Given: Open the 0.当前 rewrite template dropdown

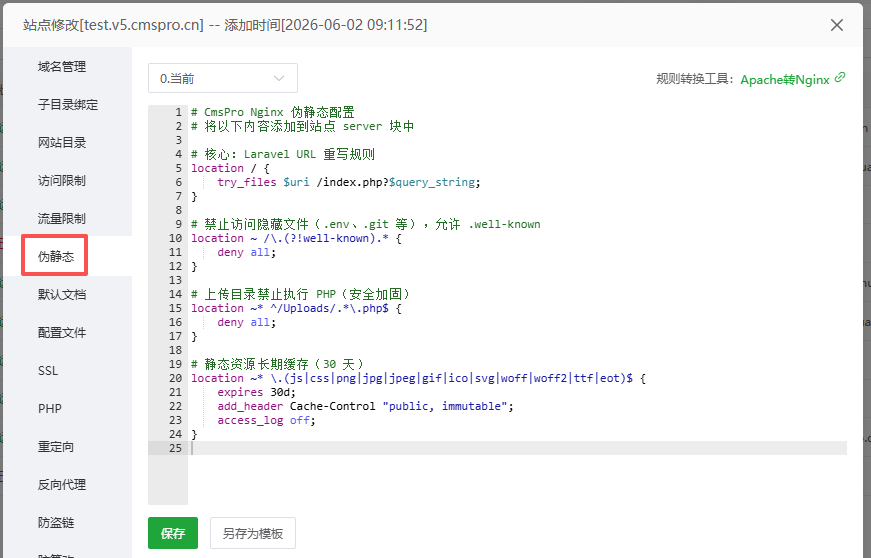Looking at the screenshot, I should coord(223,78).
